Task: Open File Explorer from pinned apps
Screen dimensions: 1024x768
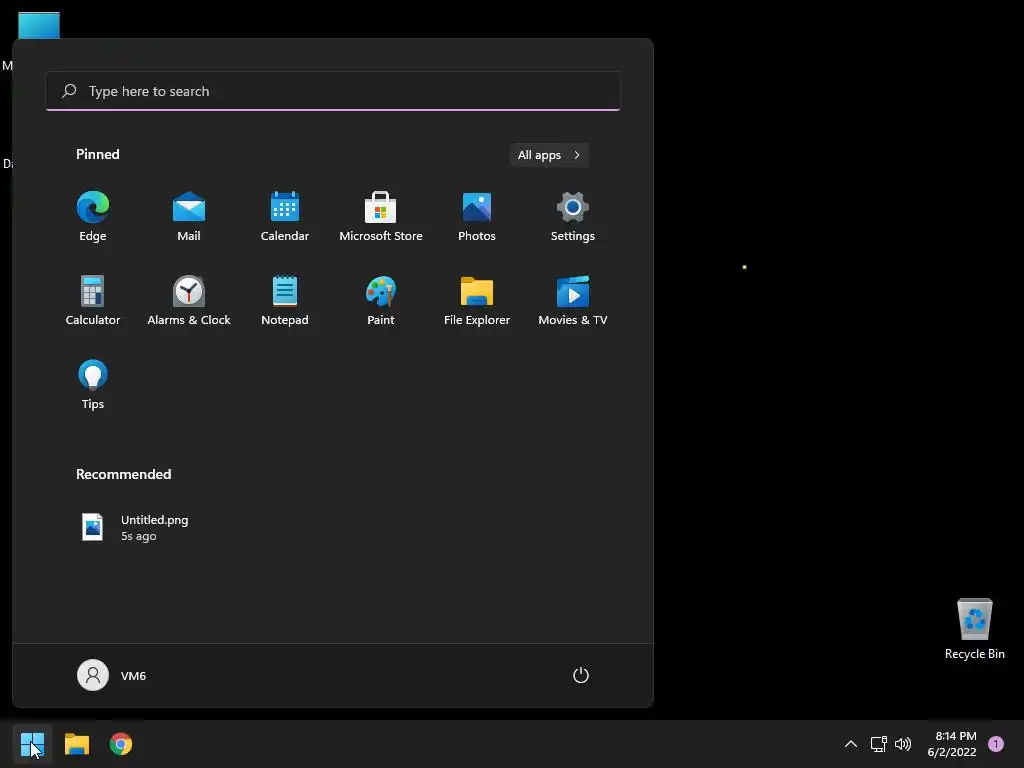Action: point(477,301)
